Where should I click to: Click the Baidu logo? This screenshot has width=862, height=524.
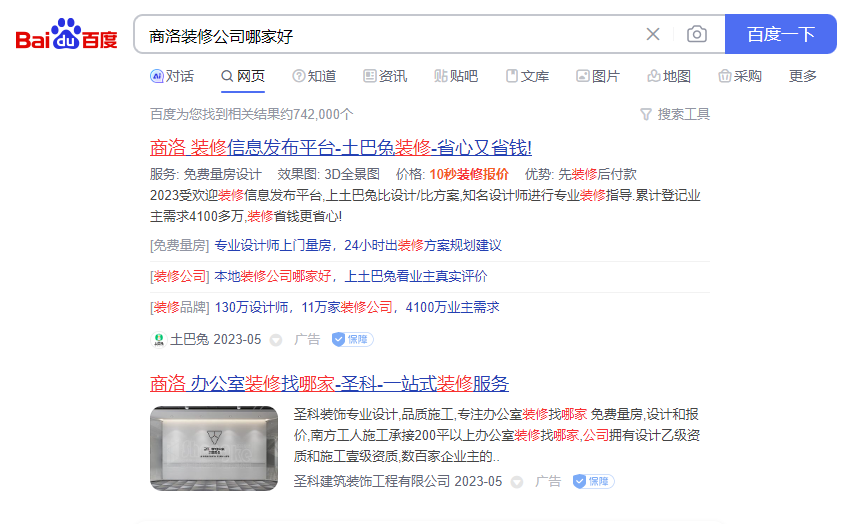[x=67, y=34]
